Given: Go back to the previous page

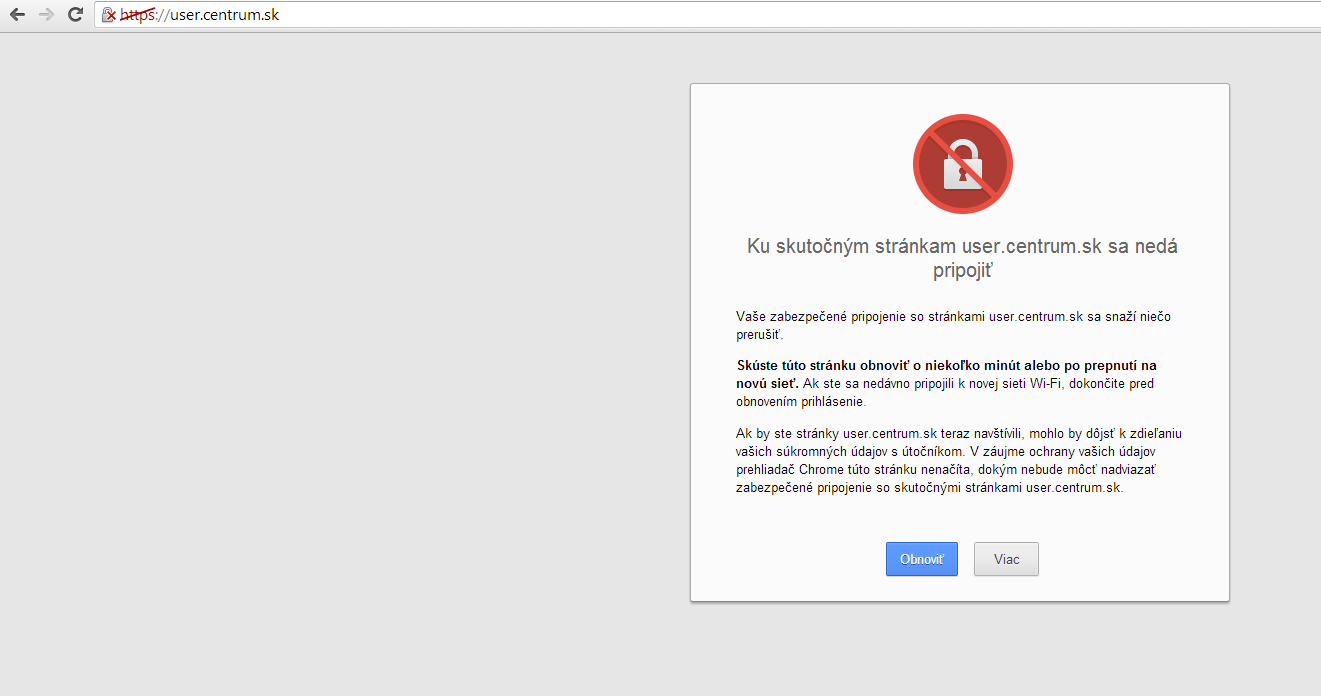Looking at the screenshot, I should [x=17, y=15].
